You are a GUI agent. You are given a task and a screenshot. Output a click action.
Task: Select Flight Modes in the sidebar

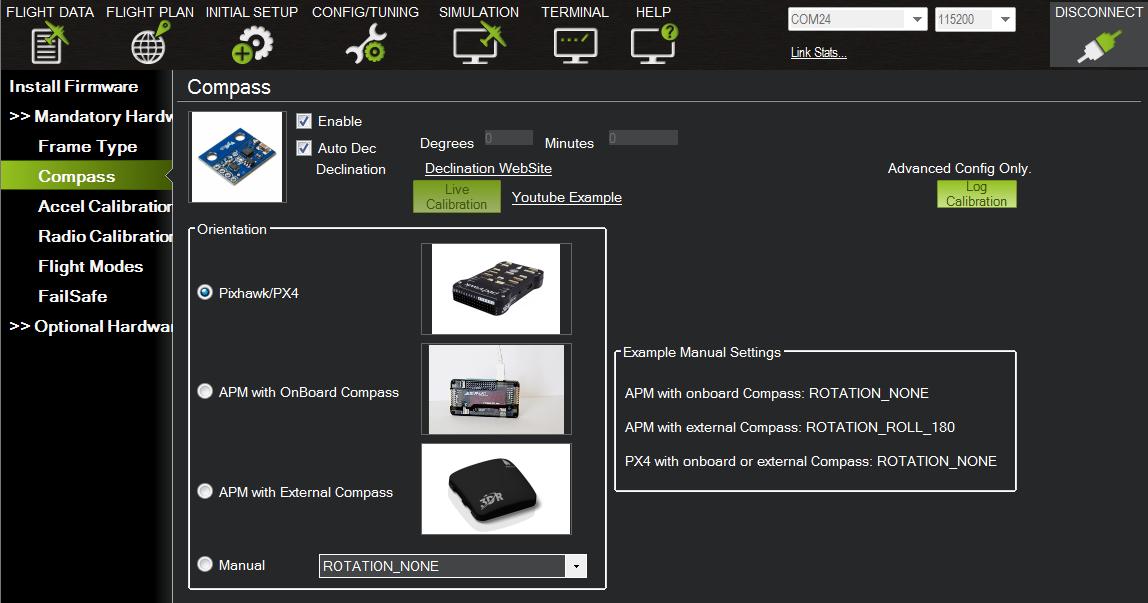coord(90,266)
